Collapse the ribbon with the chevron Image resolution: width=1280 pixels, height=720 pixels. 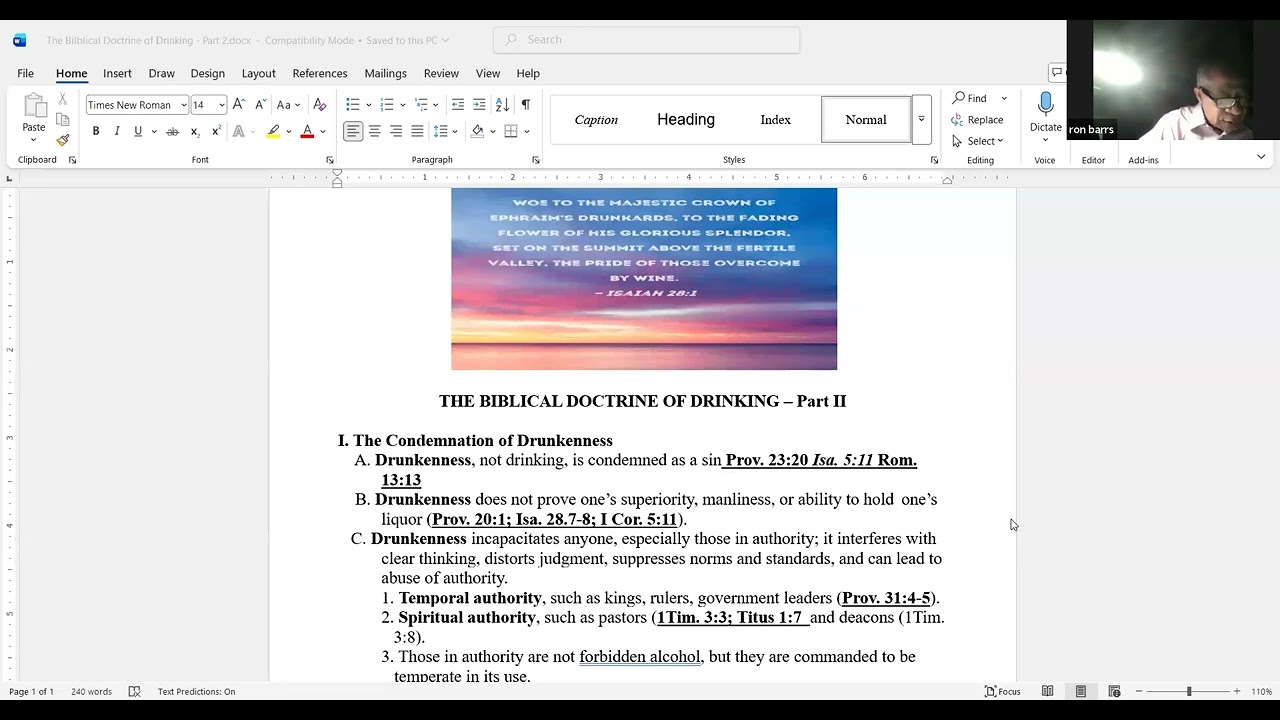pyautogui.click(x=1261, y=157)
